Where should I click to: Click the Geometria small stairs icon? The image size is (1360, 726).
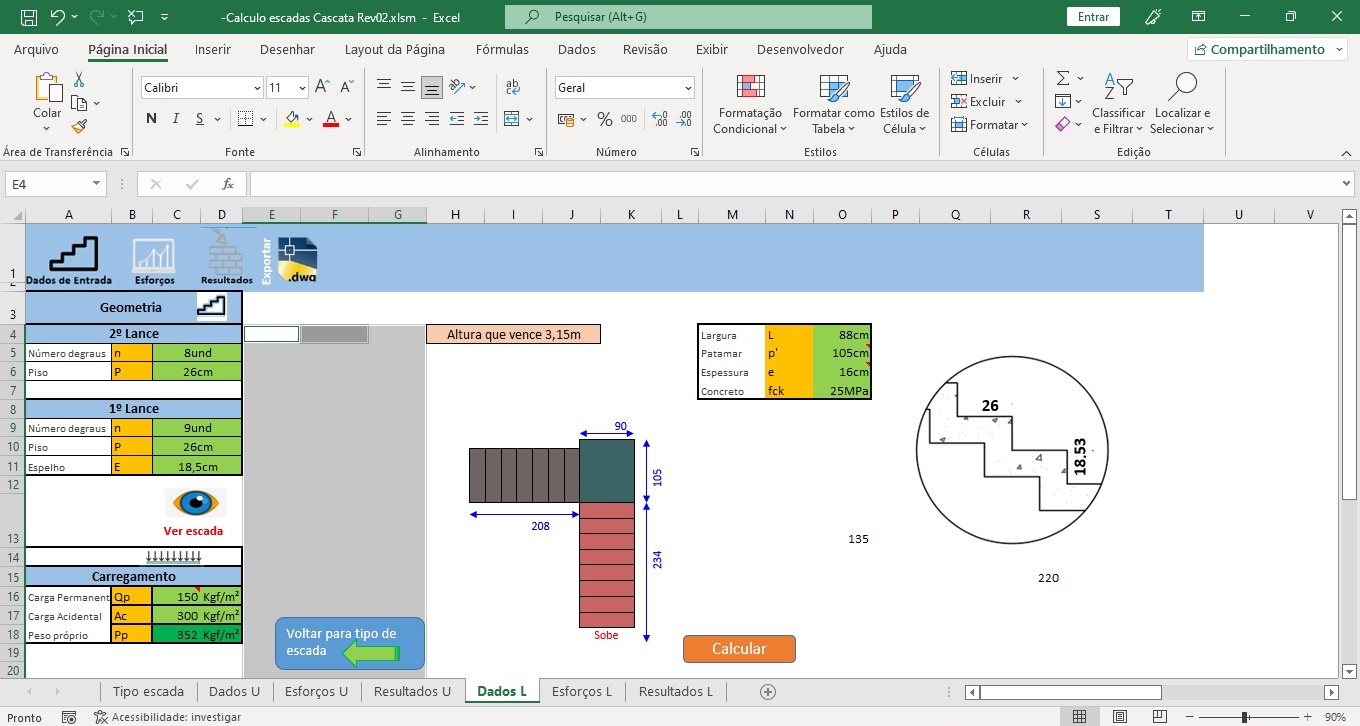click(211, 306)
